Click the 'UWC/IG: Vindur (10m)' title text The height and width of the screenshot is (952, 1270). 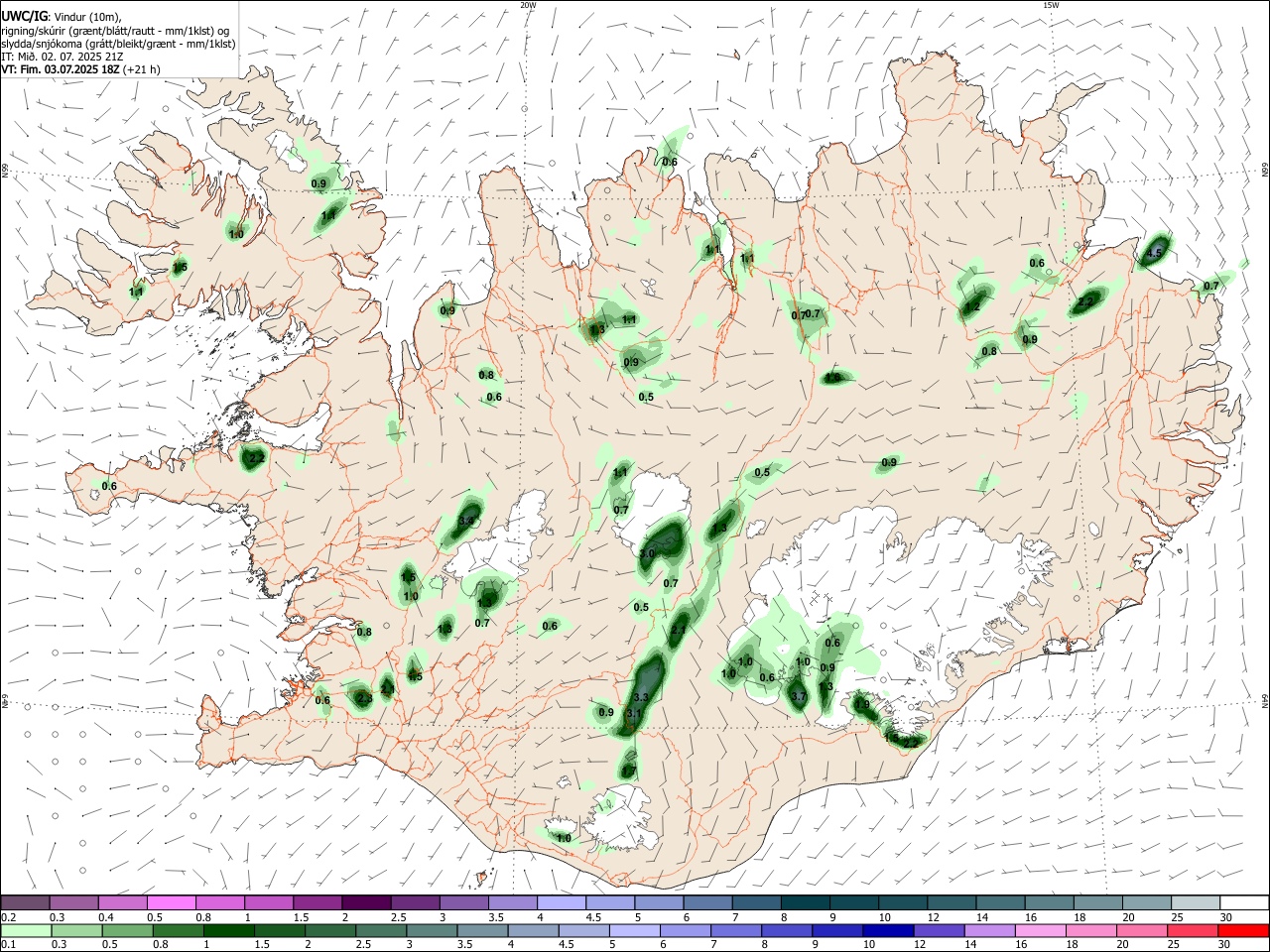(62, 17)
